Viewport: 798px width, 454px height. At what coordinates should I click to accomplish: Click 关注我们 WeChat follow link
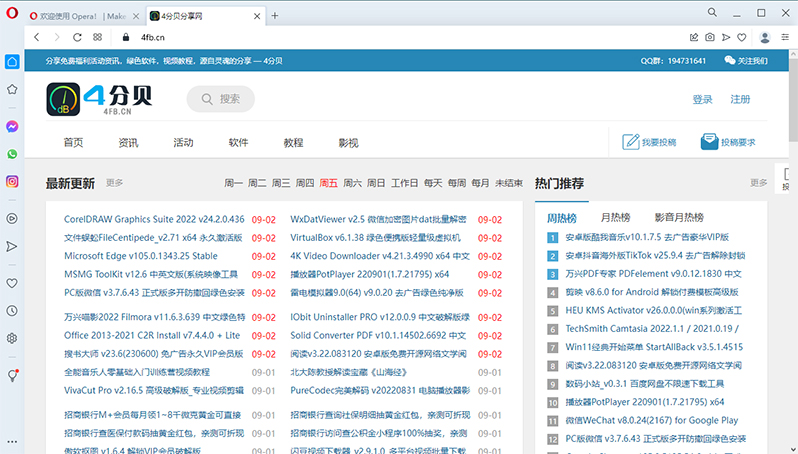point(746,61)
